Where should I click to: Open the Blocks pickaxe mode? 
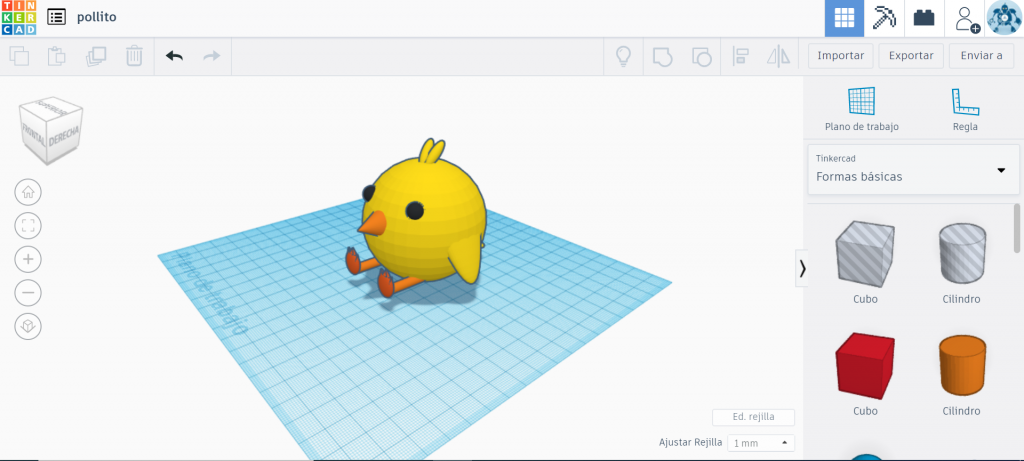pyautogui.click(x=884, y=18)
